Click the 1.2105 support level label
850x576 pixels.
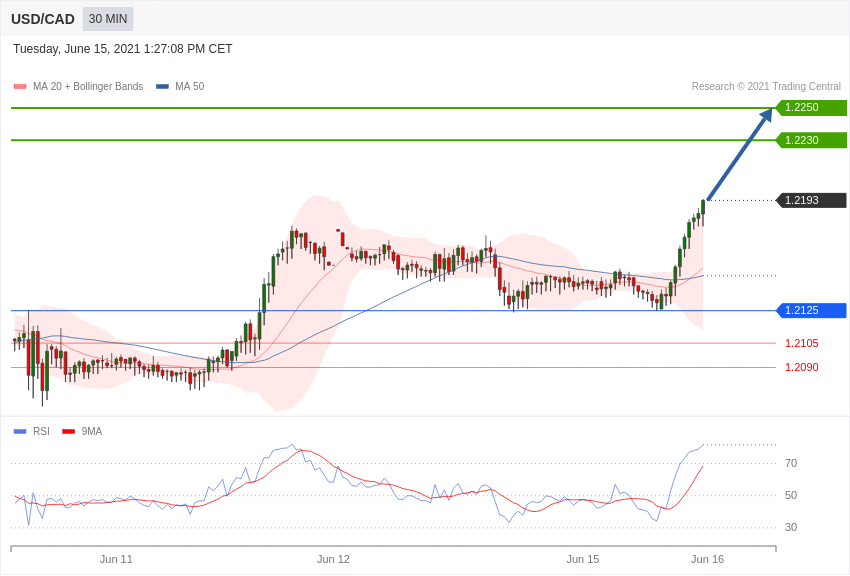tap(802, 344)
